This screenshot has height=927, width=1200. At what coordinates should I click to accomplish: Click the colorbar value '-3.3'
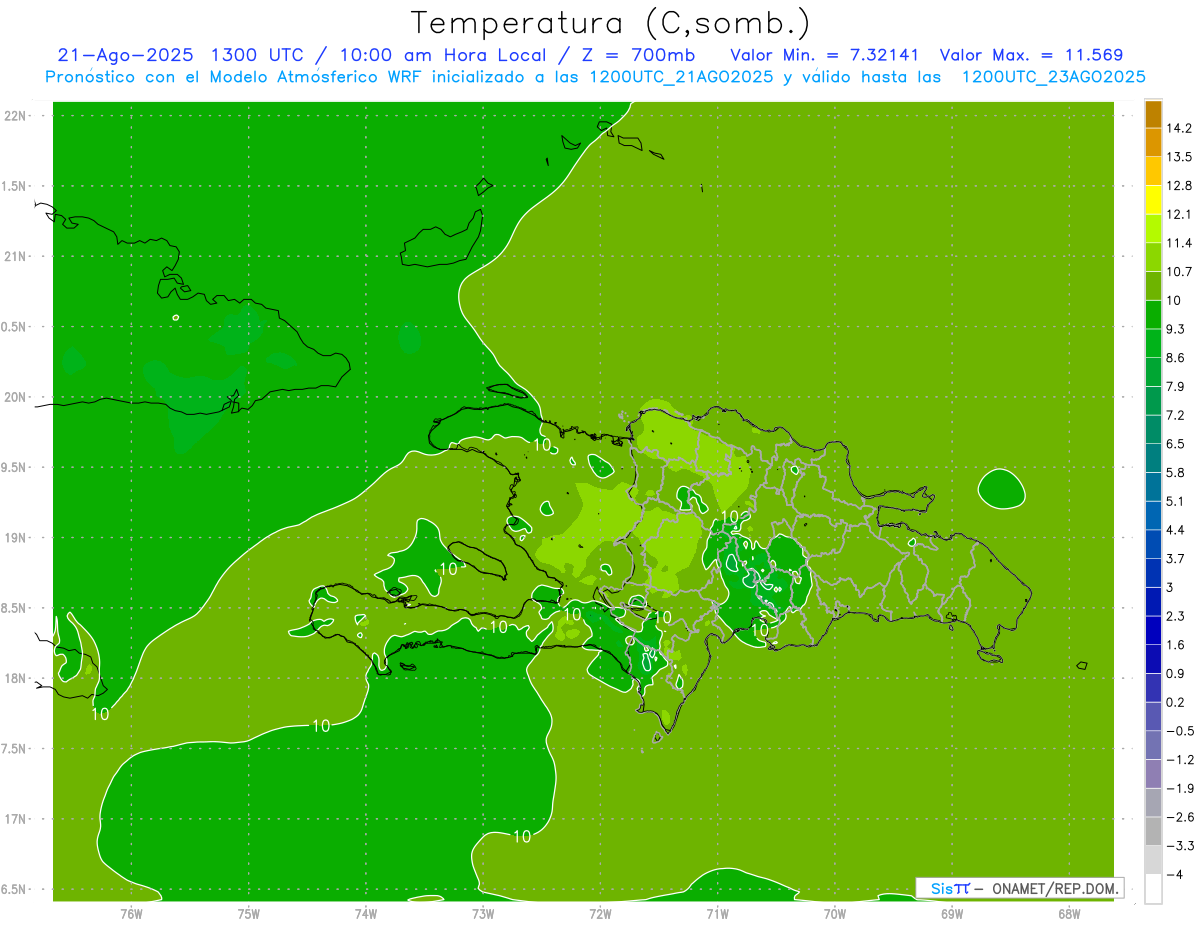click(1180, 845)
